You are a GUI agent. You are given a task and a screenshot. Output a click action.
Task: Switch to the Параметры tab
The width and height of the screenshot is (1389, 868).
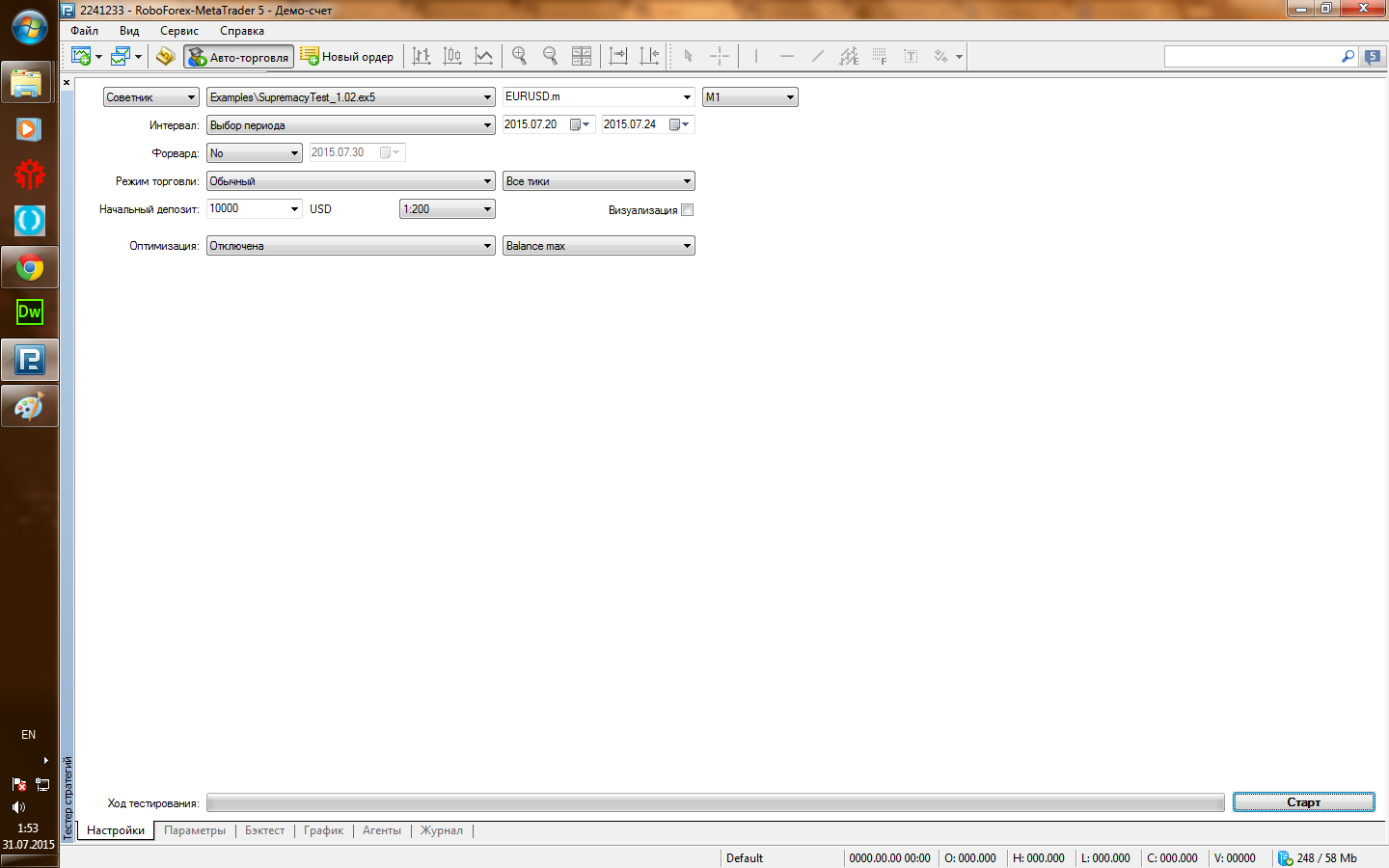[x=195, y=830]
